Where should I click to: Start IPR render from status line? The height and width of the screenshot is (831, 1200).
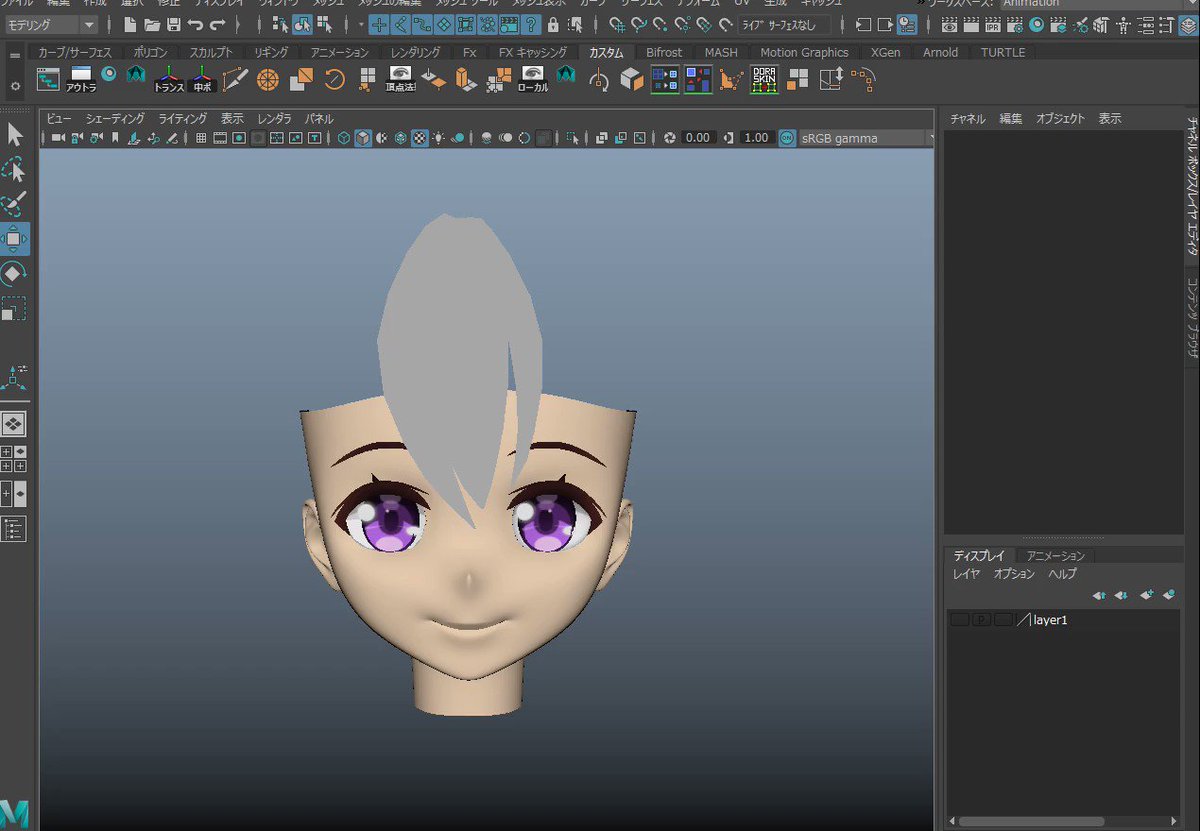993,24
